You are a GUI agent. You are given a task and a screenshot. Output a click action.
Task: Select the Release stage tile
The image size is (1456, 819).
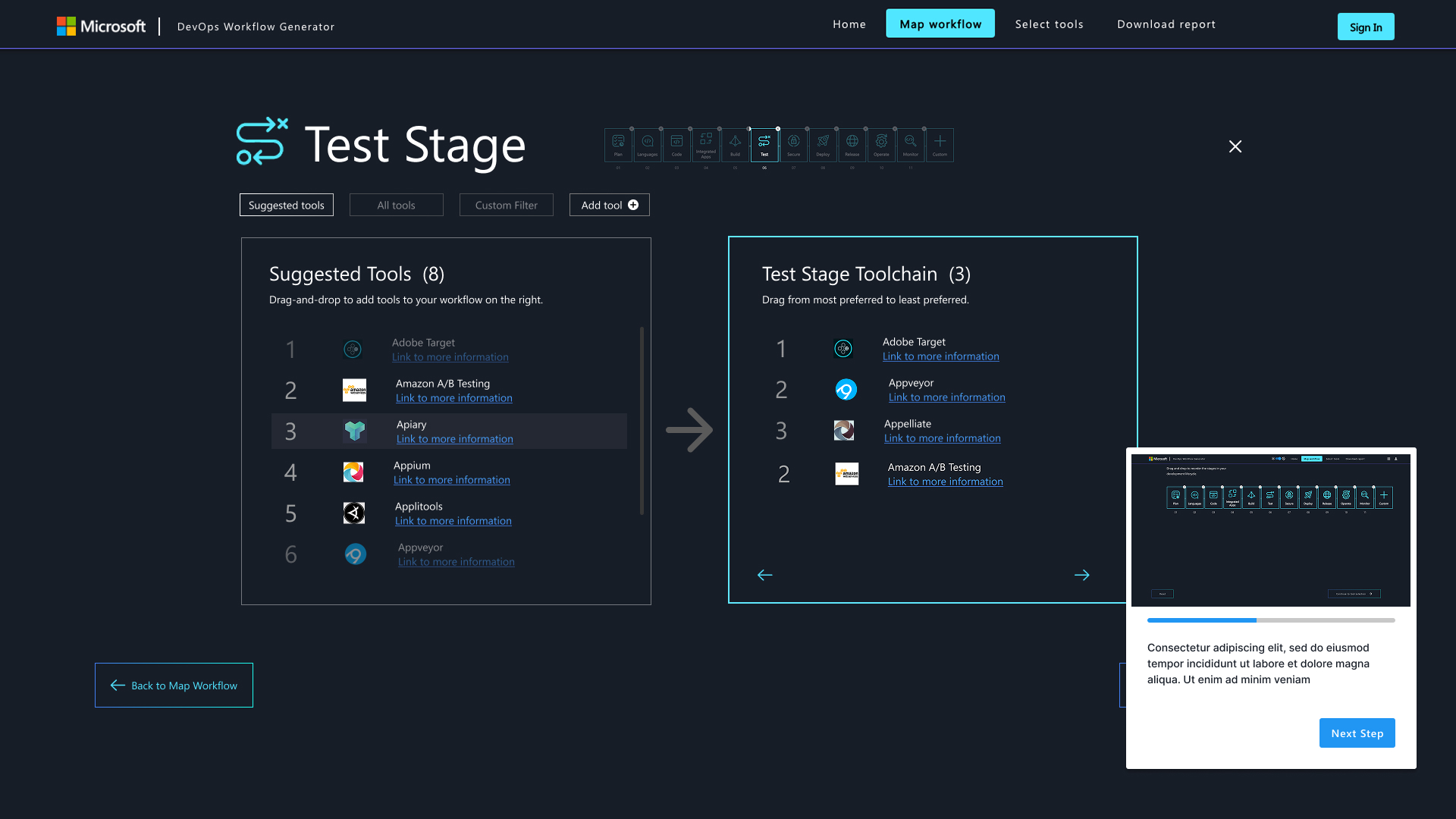(x=852, y=145)
